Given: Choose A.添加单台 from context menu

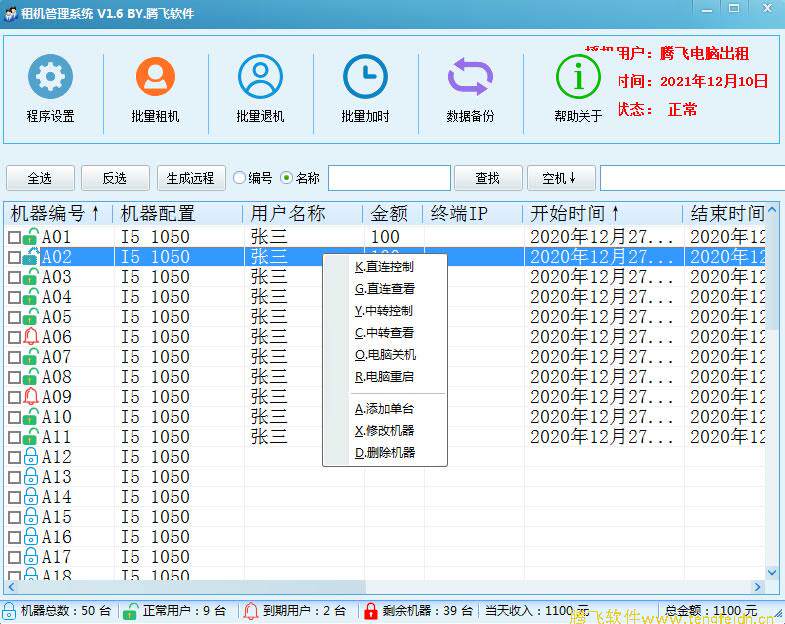Looking at the screenshot, I should pos(384,409).
